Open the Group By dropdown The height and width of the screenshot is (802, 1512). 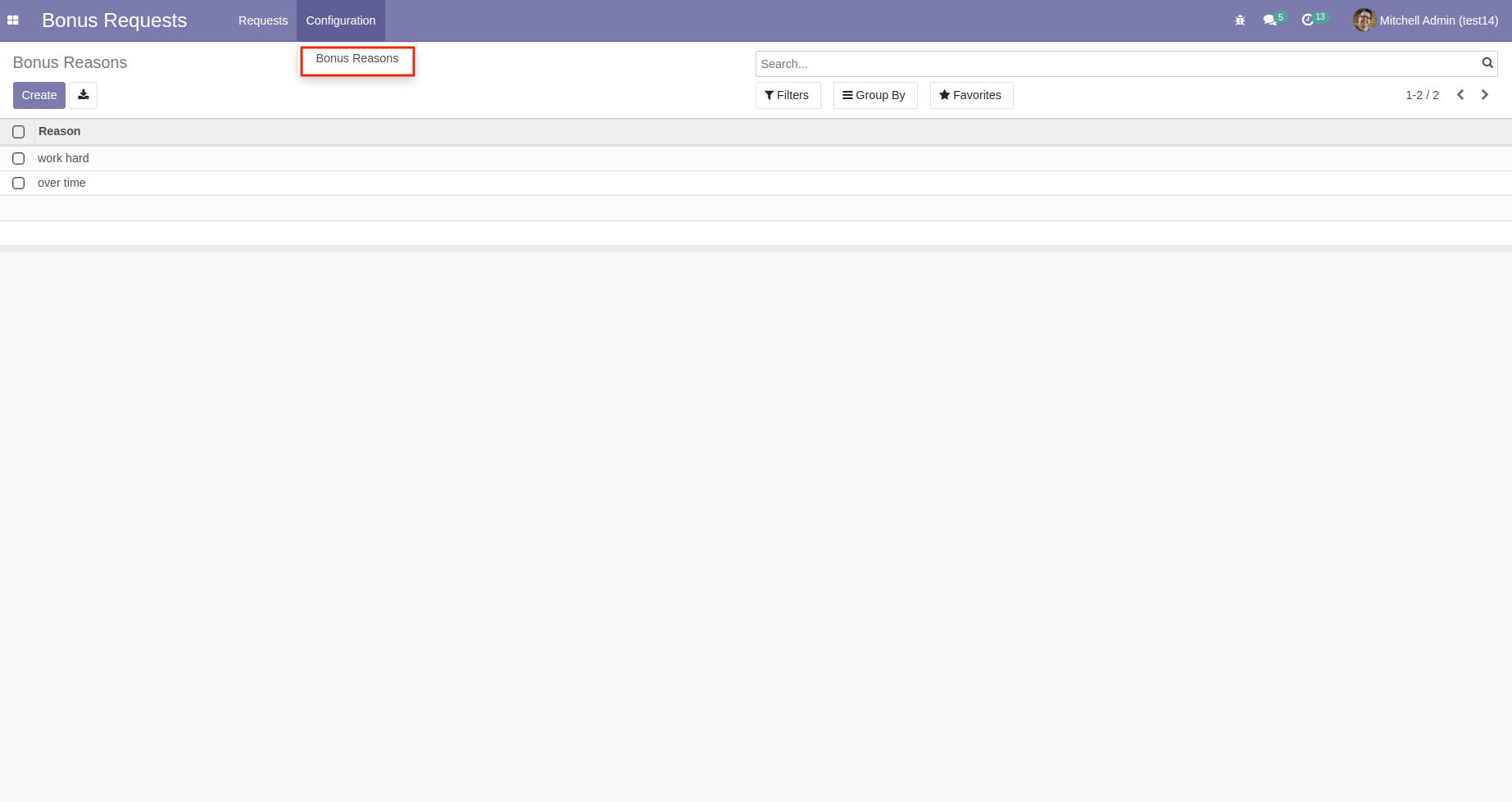(875, 95)
